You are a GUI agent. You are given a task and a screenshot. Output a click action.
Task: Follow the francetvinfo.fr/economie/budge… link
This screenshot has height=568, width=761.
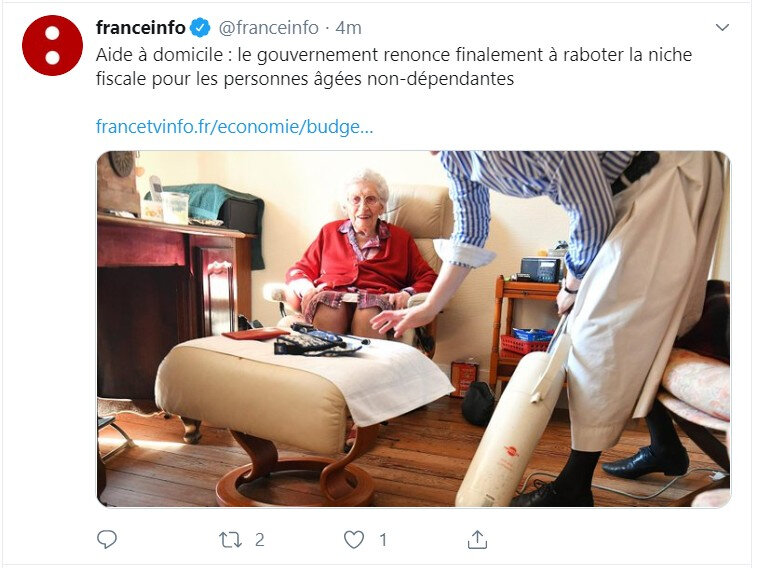point(234,127)
